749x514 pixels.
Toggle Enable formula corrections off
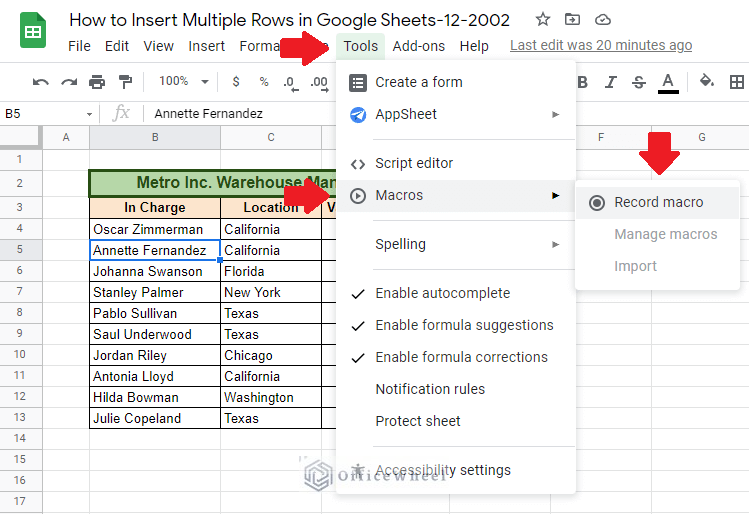(461, 357)
